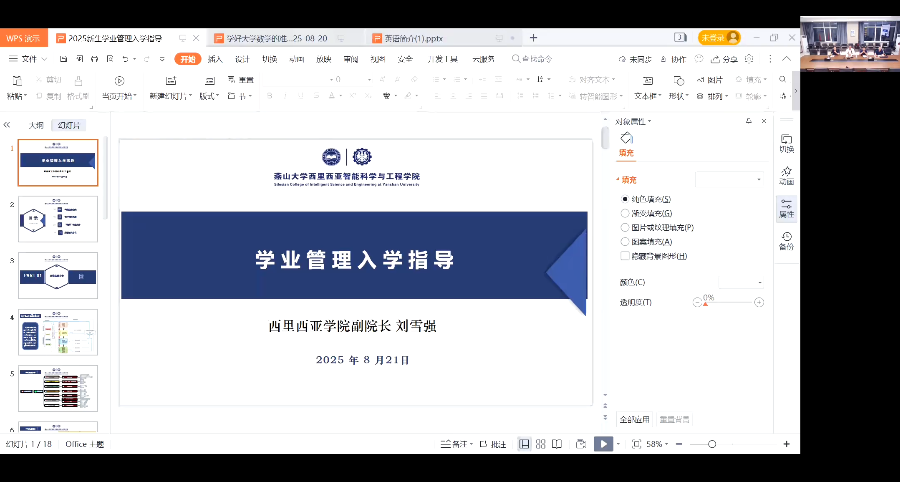Screen dimensions: 900x482
Task: Open the 插入 (Insert) ribbon tab
Action: pyautogui.click(x=215, y=59)
